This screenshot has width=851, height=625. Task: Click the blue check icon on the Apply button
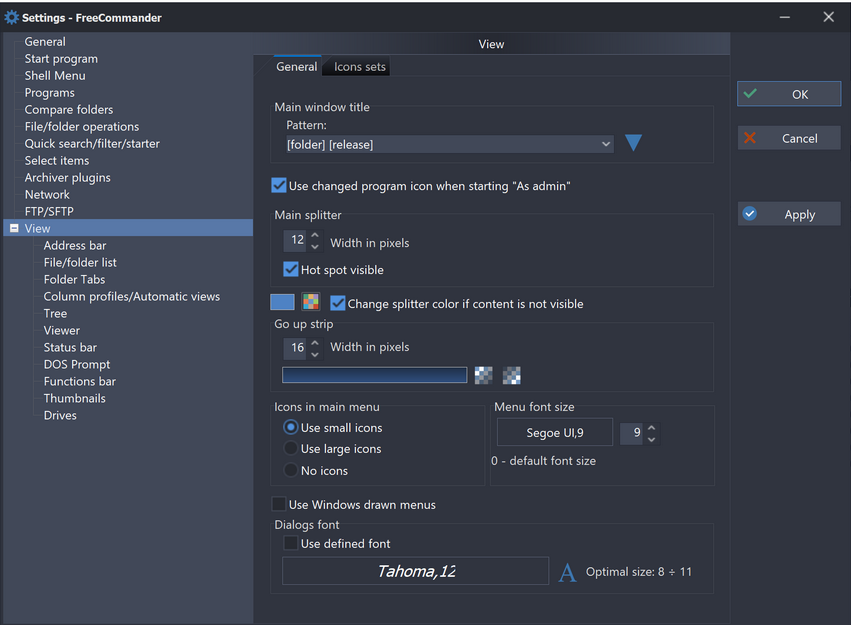750,214
